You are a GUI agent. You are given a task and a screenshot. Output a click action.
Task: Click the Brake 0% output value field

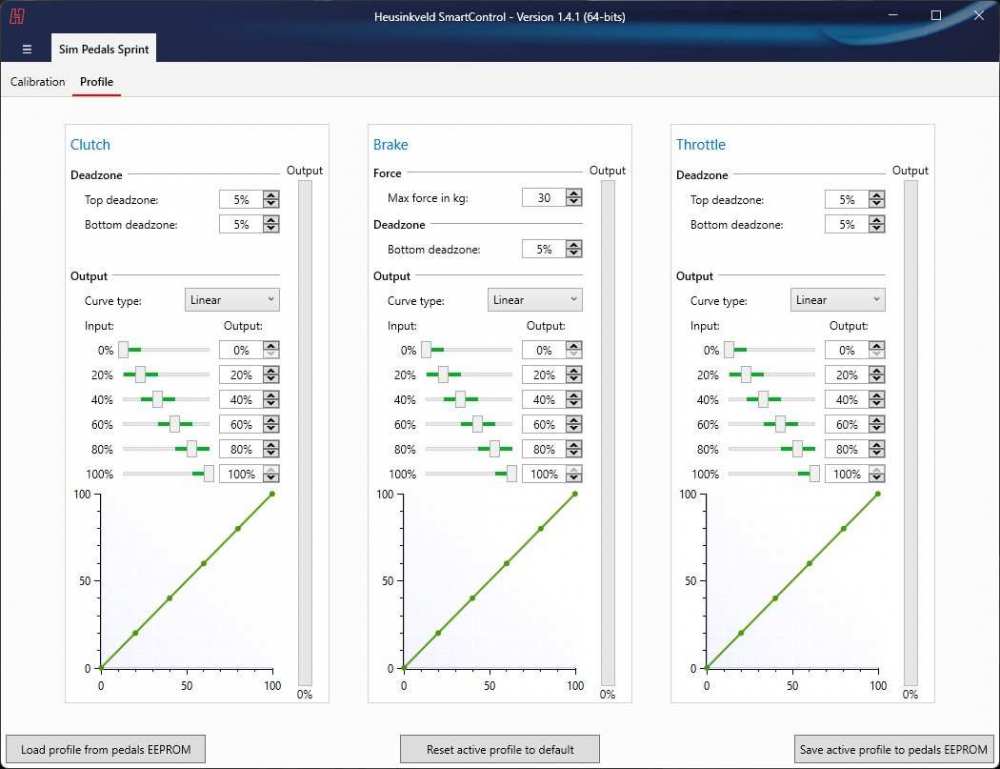(544, 349)
